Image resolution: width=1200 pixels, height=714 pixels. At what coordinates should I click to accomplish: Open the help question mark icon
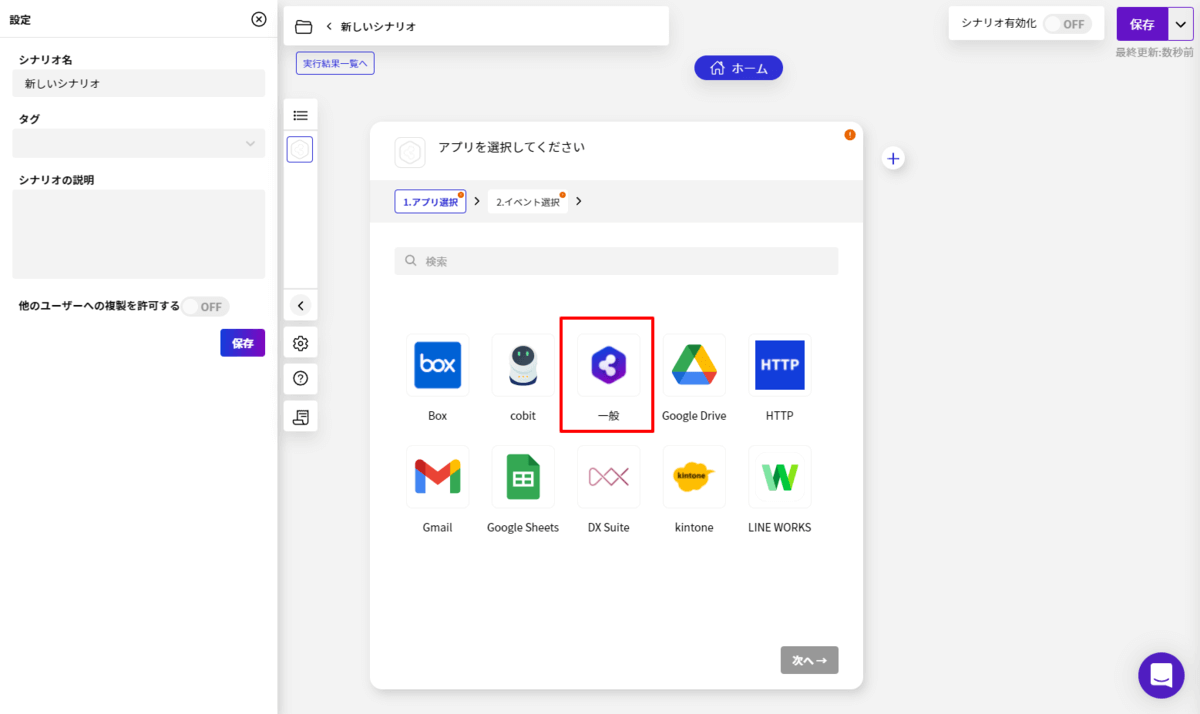300,378
